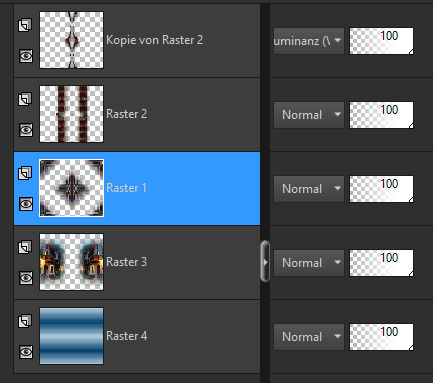433x383 pixels.
Task: Set the opacity slider of Raster 1
Action: (381, 189)
